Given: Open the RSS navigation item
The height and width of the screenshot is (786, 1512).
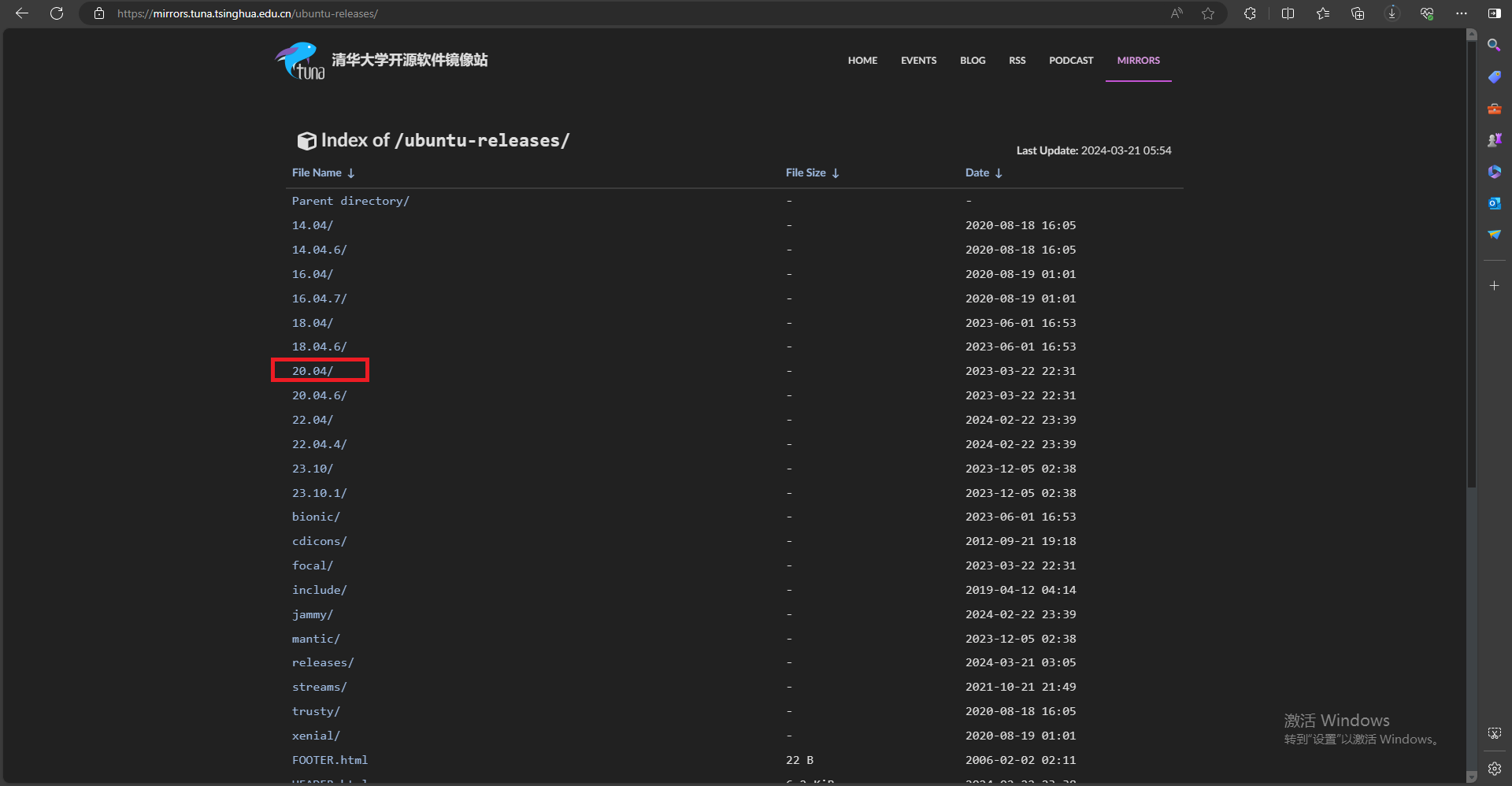Looking at the screenshot, I should pyautogui.click(x=1017, y=61).
